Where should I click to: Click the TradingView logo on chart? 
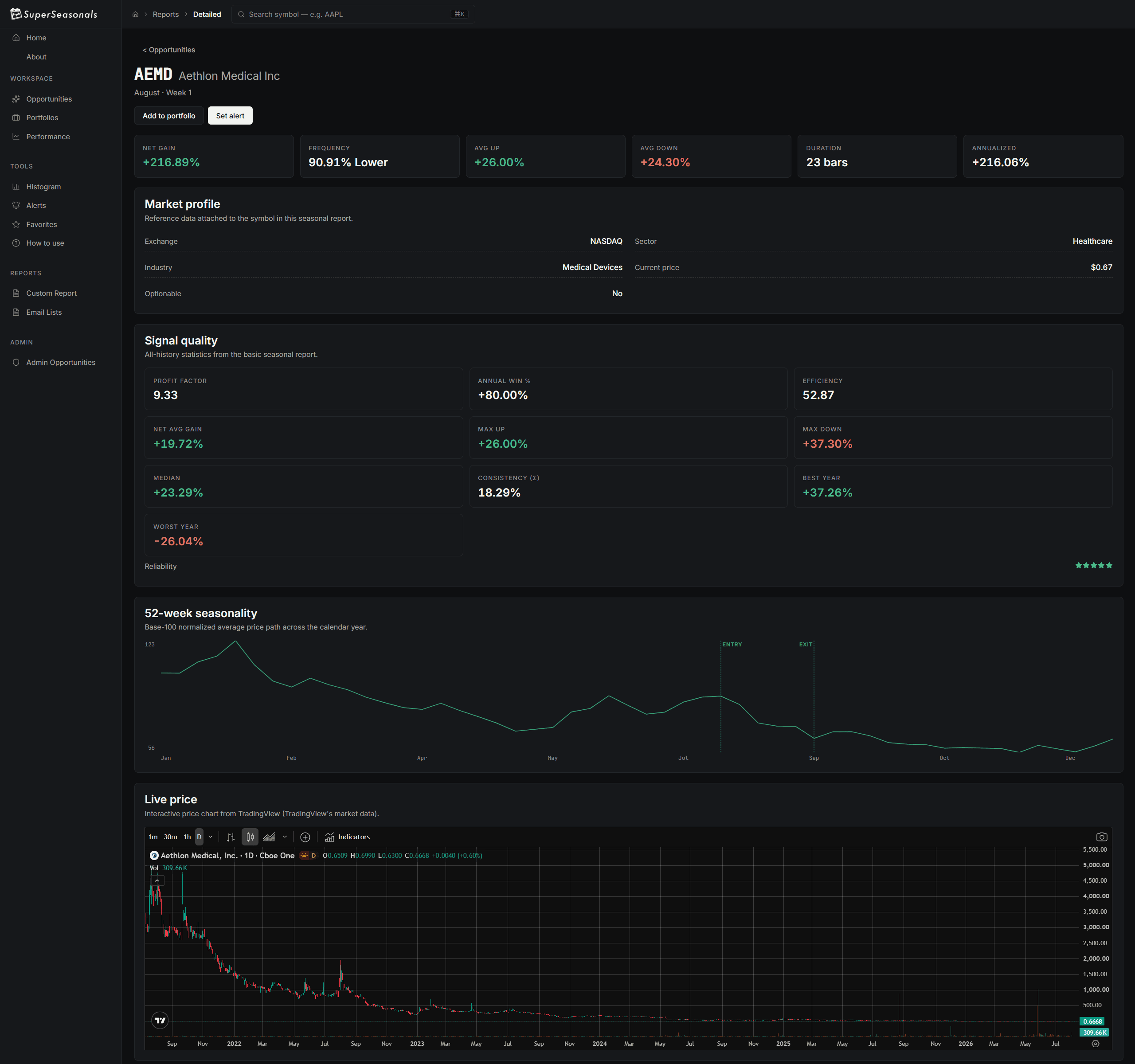160,1021
